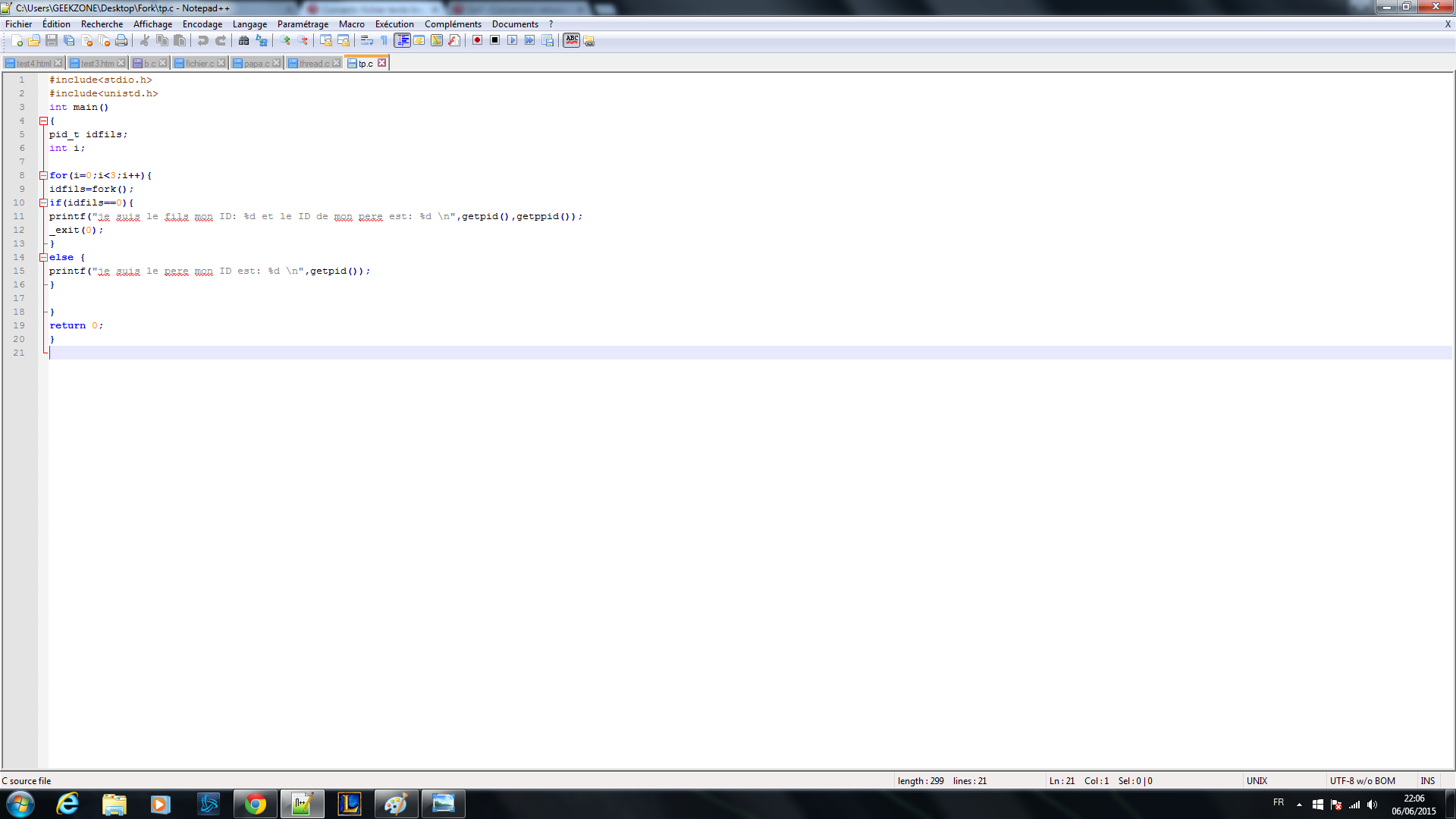
Task: Click line 17 in the editor
Action: click(303, 299)
